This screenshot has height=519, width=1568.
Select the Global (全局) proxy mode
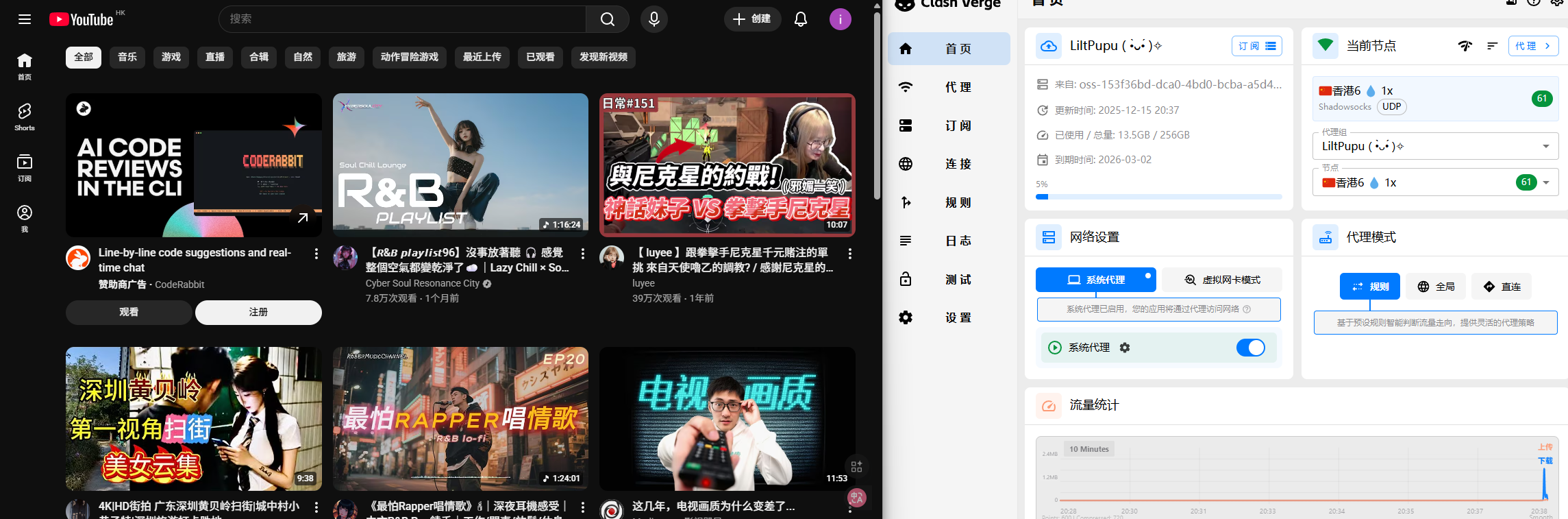1436,287
